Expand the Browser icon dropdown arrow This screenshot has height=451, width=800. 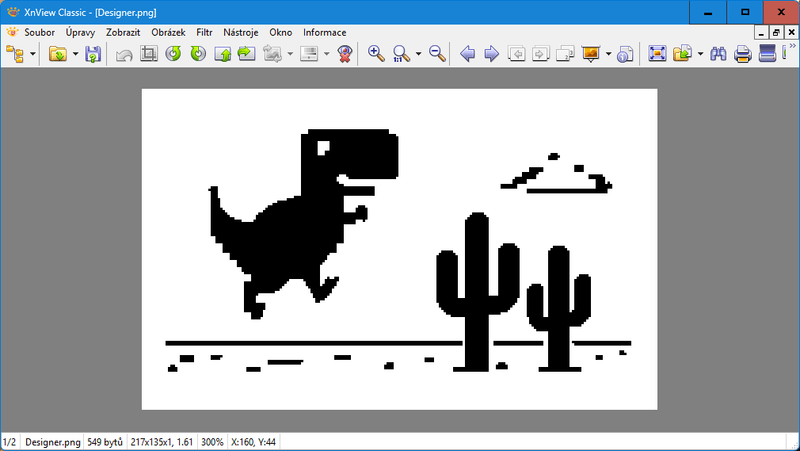pos(33,54)
